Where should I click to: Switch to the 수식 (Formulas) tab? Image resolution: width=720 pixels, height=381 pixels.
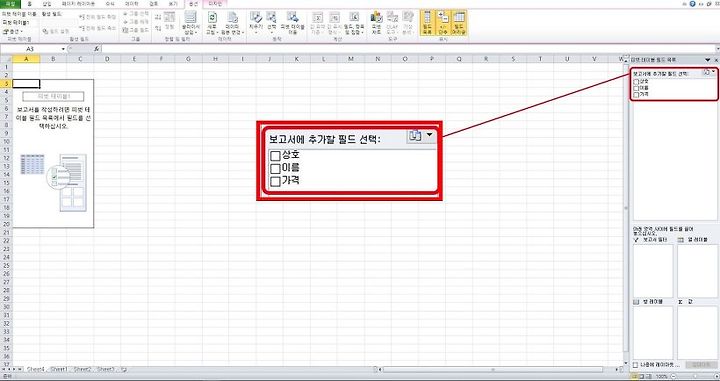(x=109, y=4)
